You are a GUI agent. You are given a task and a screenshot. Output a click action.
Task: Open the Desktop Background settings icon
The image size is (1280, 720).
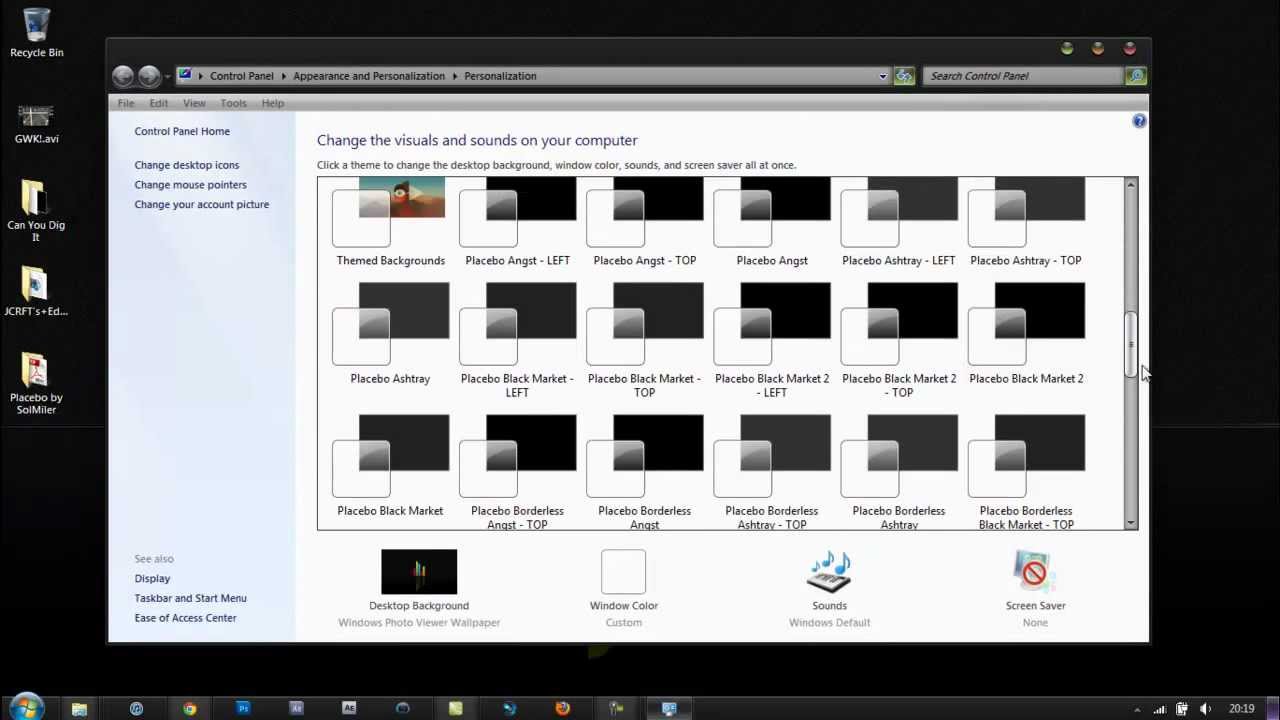419,572
